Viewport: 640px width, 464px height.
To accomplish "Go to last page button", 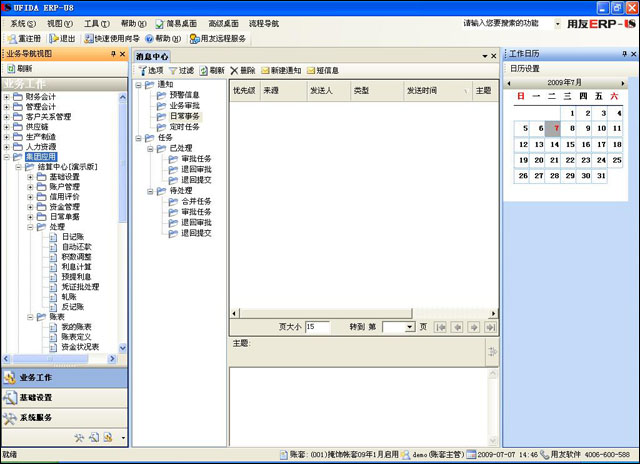I will (x=490, y=327).
